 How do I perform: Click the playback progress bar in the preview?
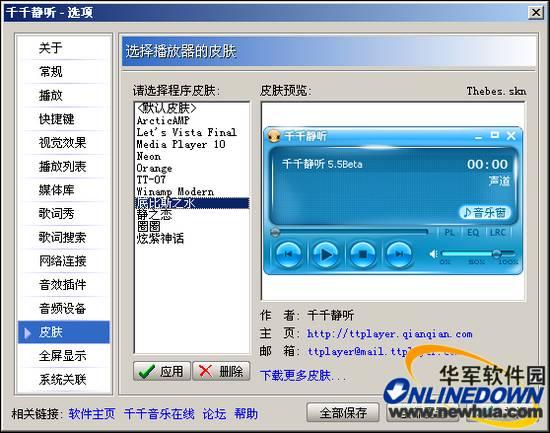point(349,232)
